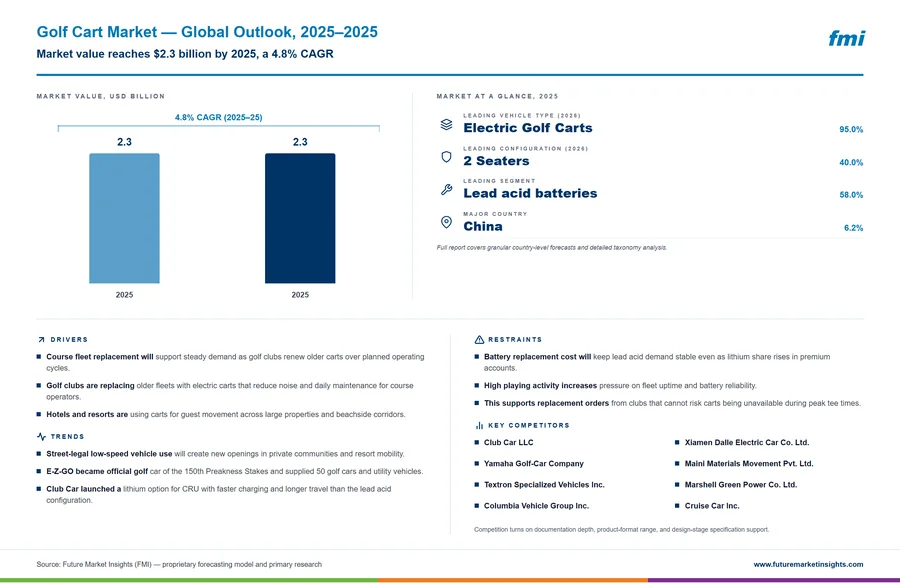
Task: Select Yamaha Golf-Car Company entry
Action: pos(534,464)
